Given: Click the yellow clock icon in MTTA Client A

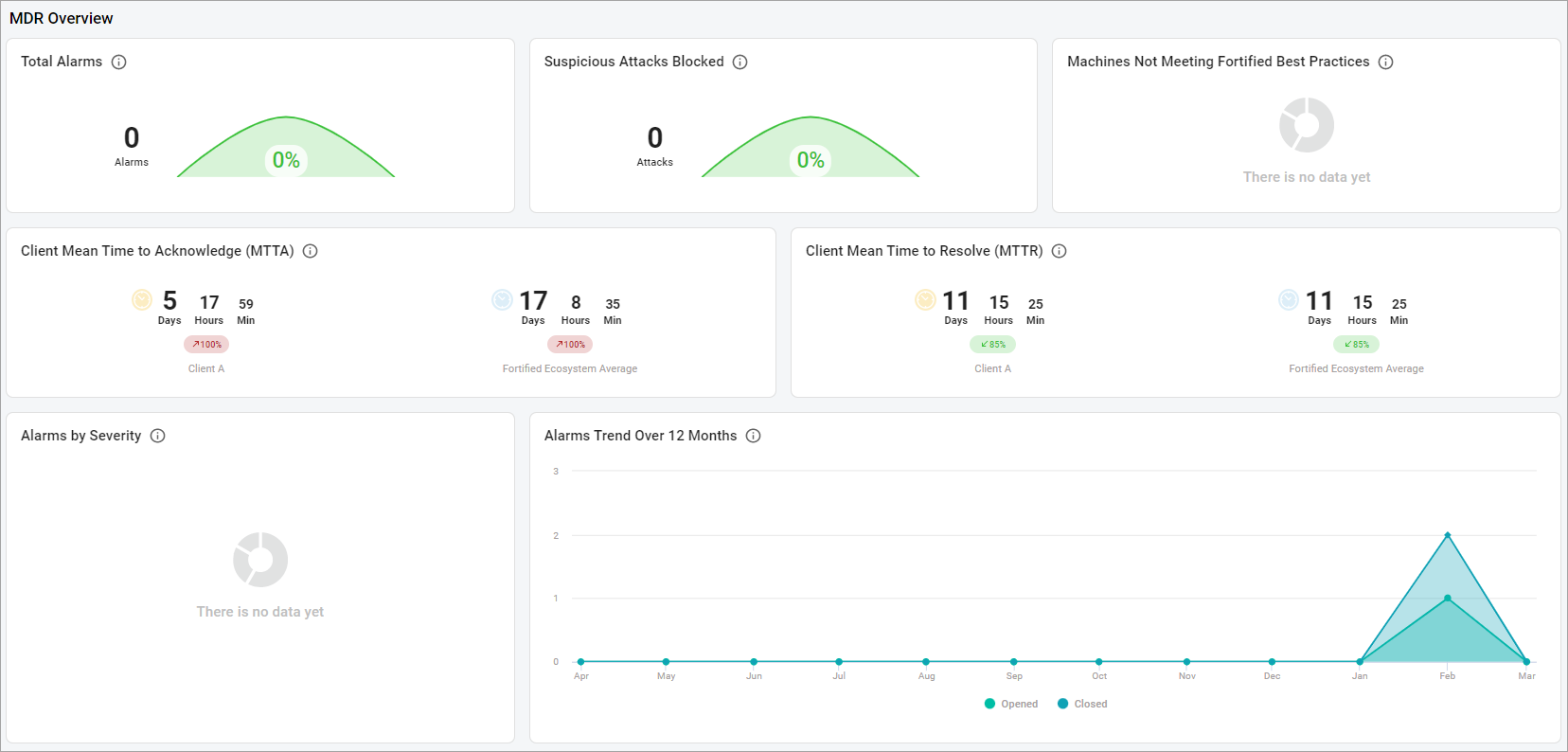Looking at the screenshot, I should (x=142, y=300).
